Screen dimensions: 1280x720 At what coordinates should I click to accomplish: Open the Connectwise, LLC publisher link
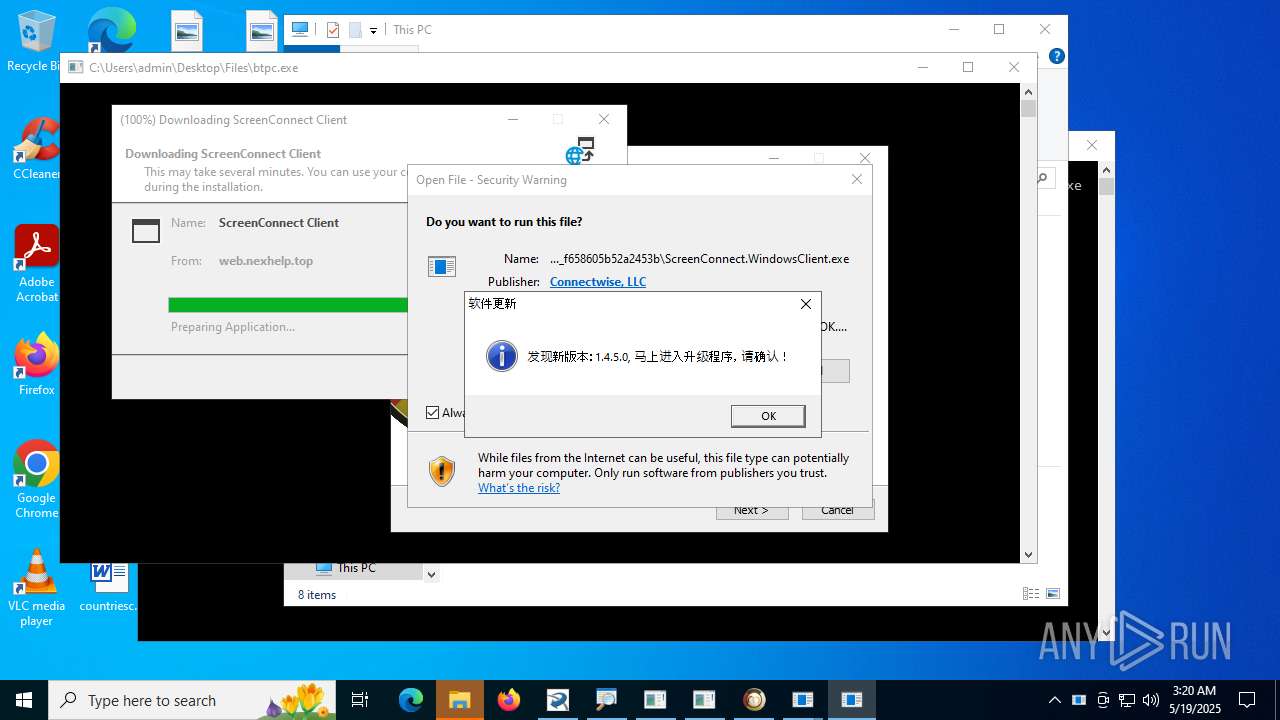tap(598, 282)
